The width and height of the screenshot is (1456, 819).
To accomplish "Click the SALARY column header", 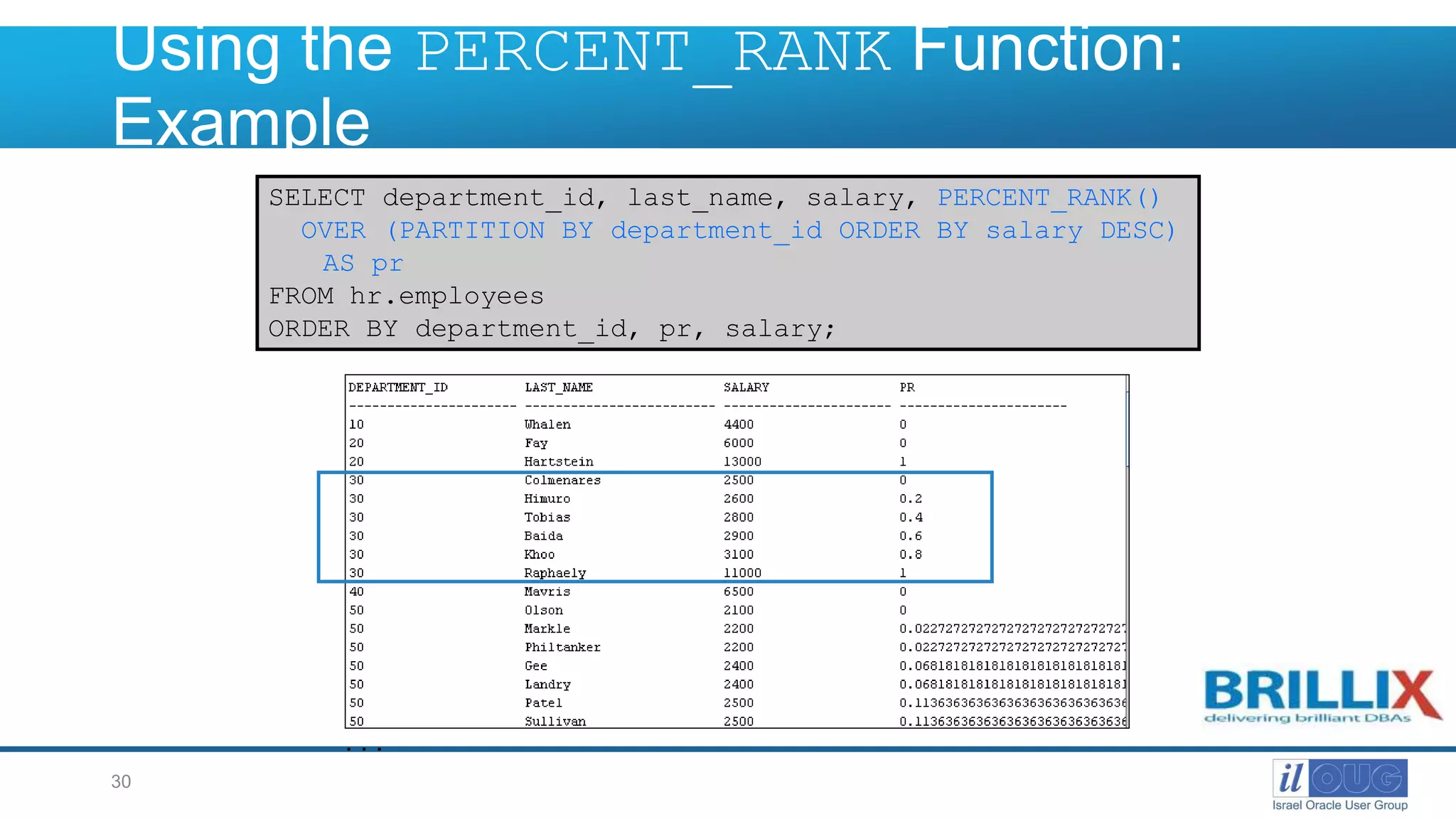I will coord(746,387).
